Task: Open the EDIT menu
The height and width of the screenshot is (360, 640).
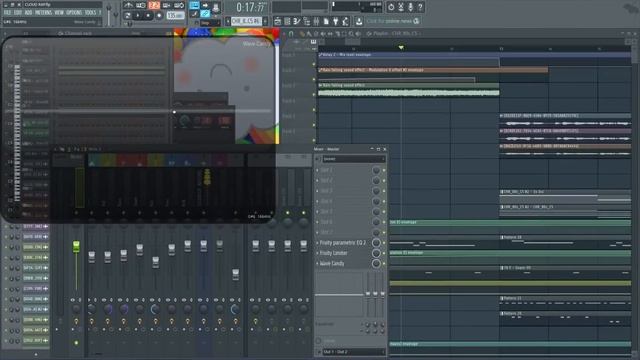Action: [18, 13]
